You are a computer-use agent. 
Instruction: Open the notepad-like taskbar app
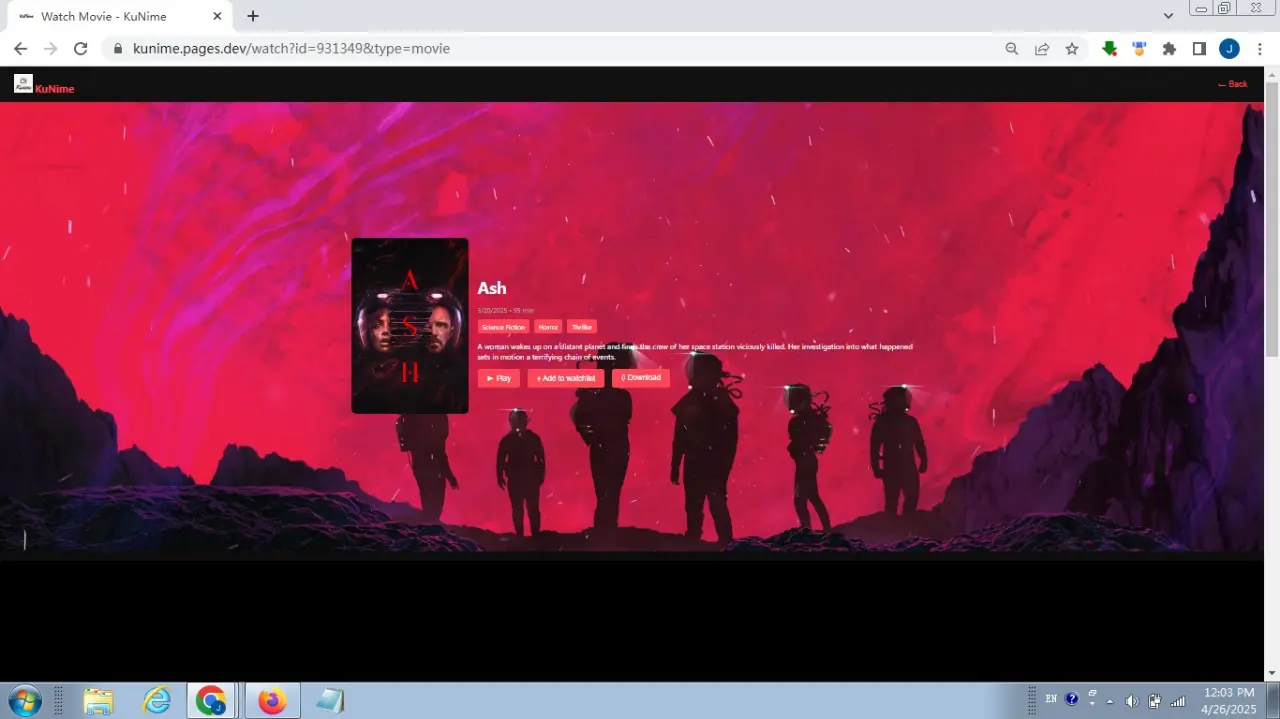point(329,700)
